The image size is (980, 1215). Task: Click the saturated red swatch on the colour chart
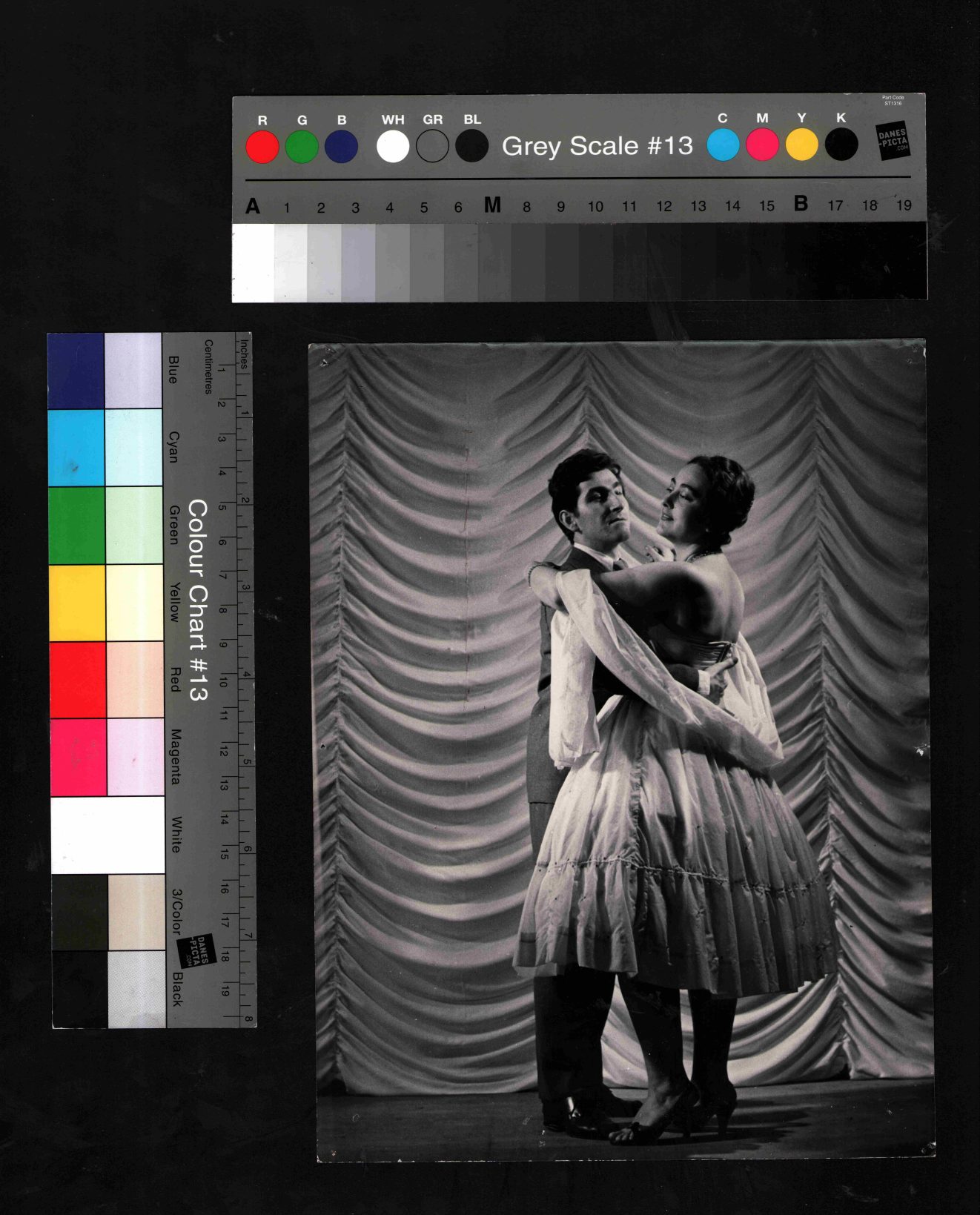tap(78, 680)
